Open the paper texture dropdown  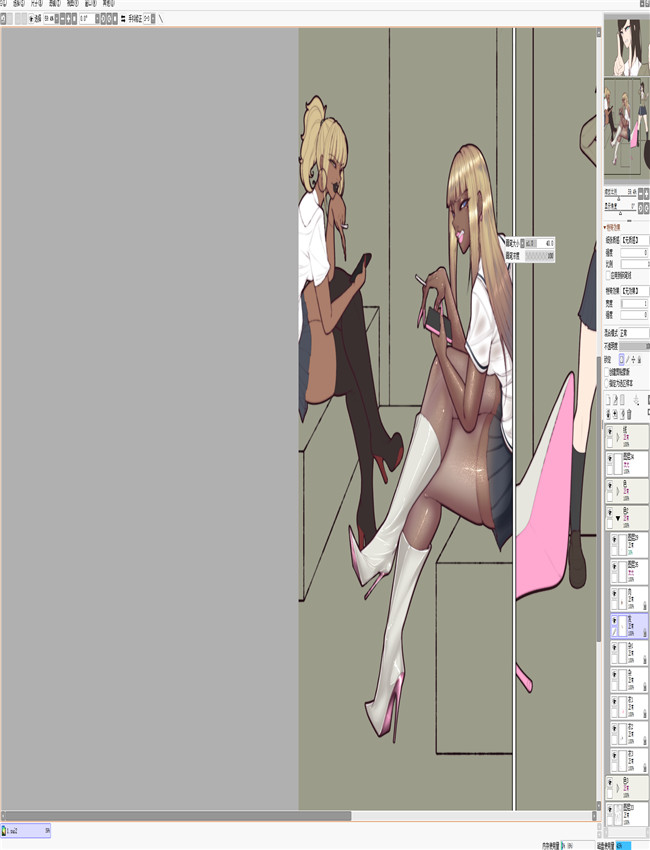[634, 240]
